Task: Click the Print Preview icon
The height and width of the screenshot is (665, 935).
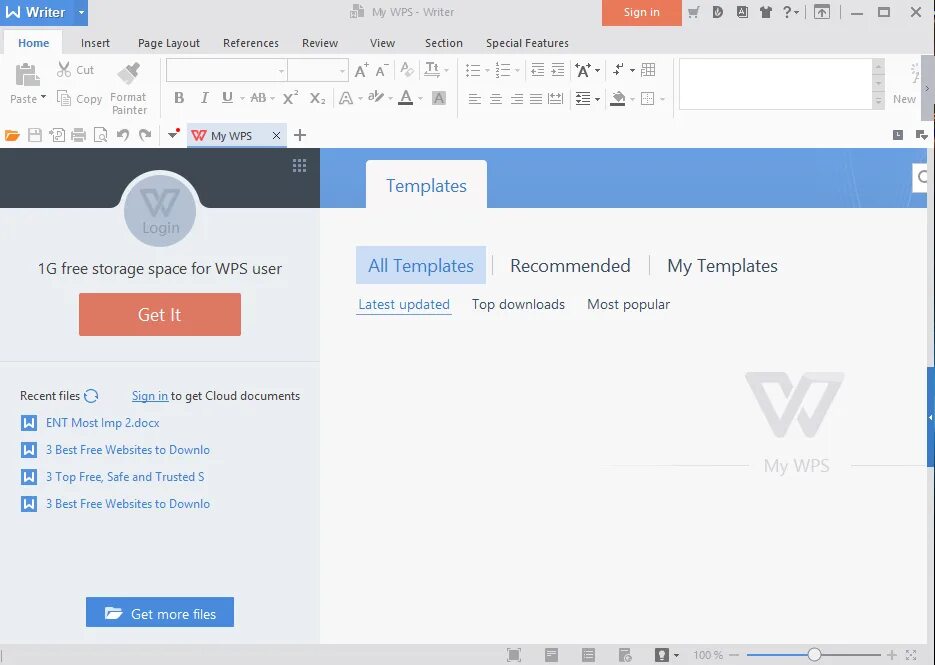Action: (x=101, y=135)
